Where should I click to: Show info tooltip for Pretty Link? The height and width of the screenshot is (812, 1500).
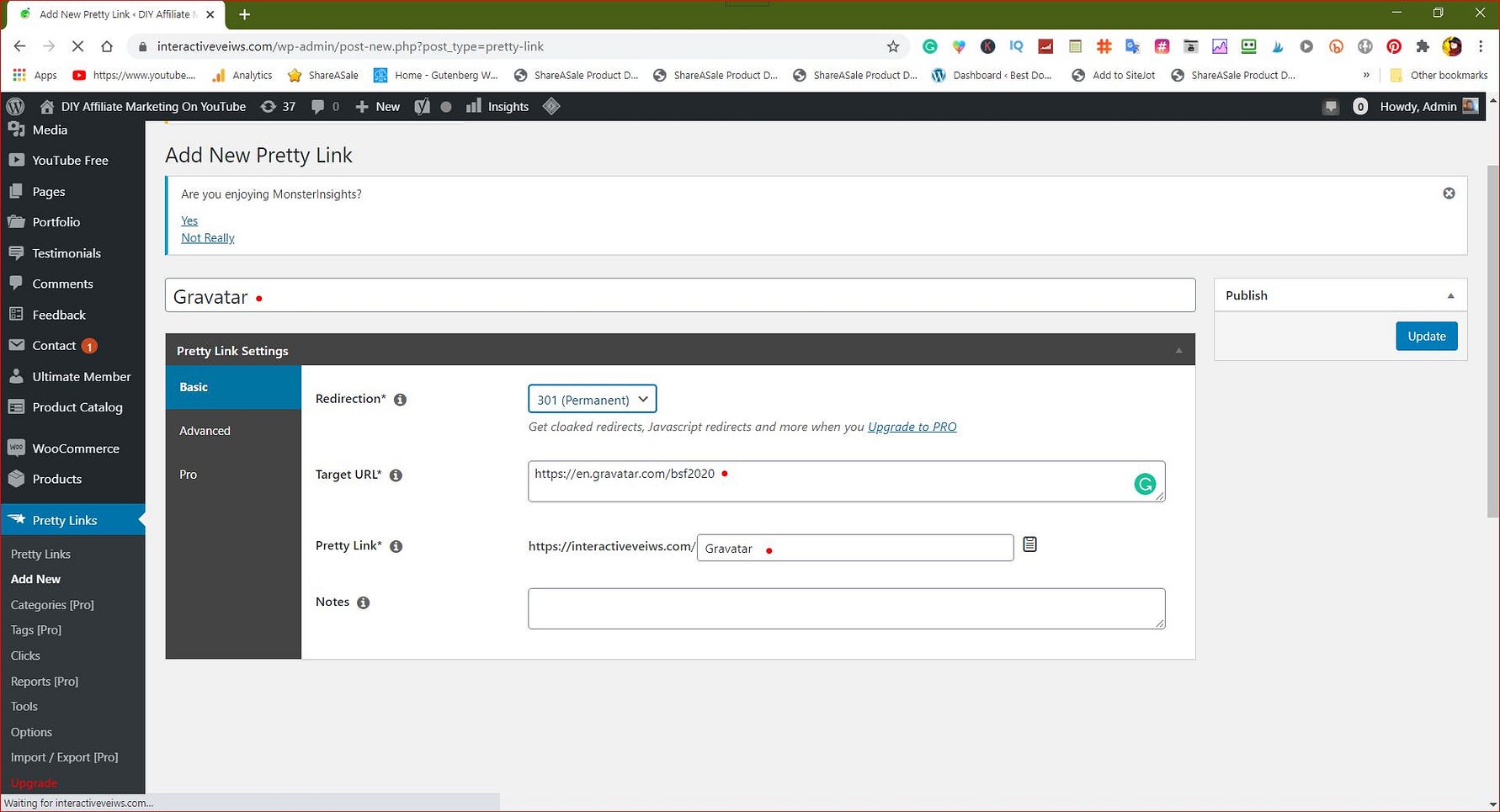tap(396, 546)
